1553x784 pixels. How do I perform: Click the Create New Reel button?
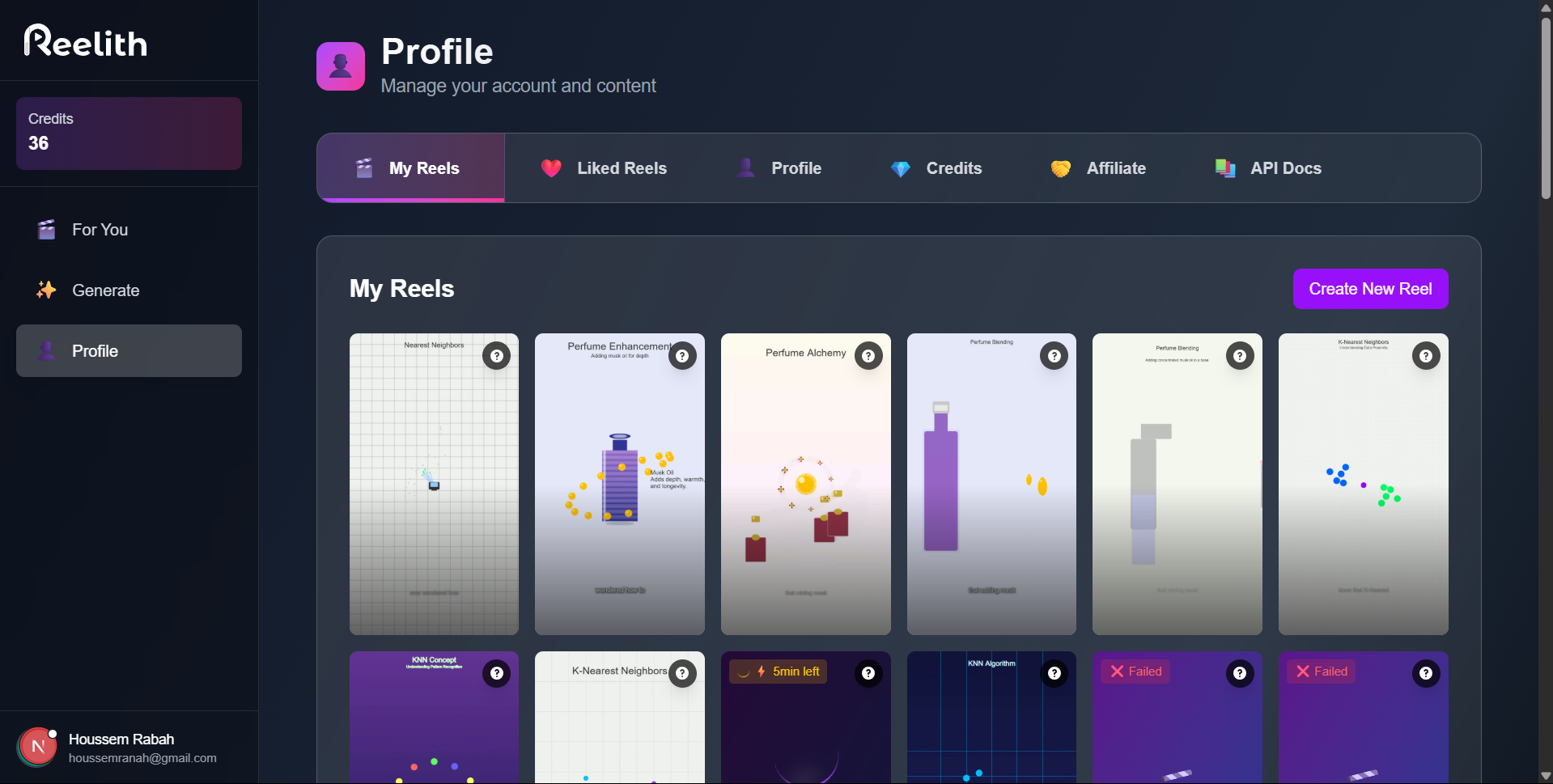[1370, 289]
